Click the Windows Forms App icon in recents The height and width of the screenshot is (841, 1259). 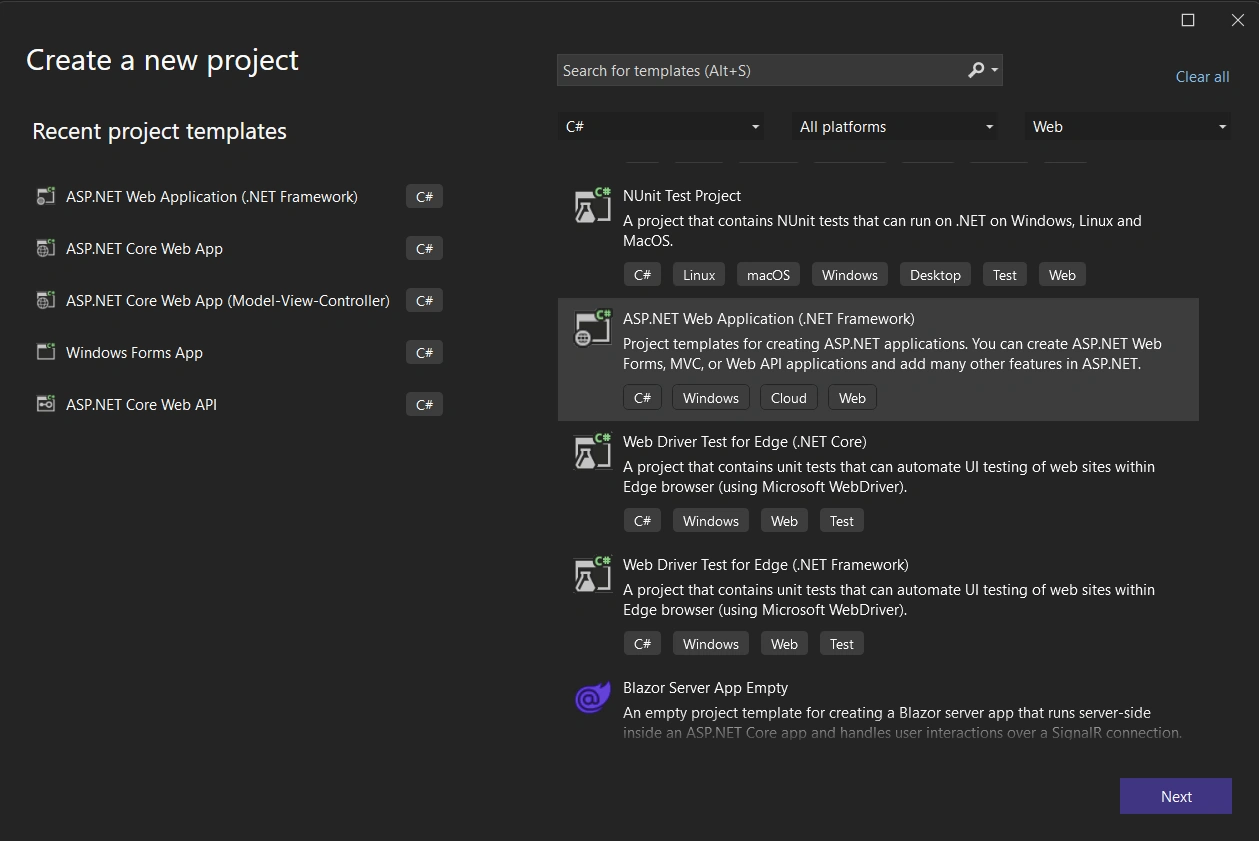tap(45, 353)
